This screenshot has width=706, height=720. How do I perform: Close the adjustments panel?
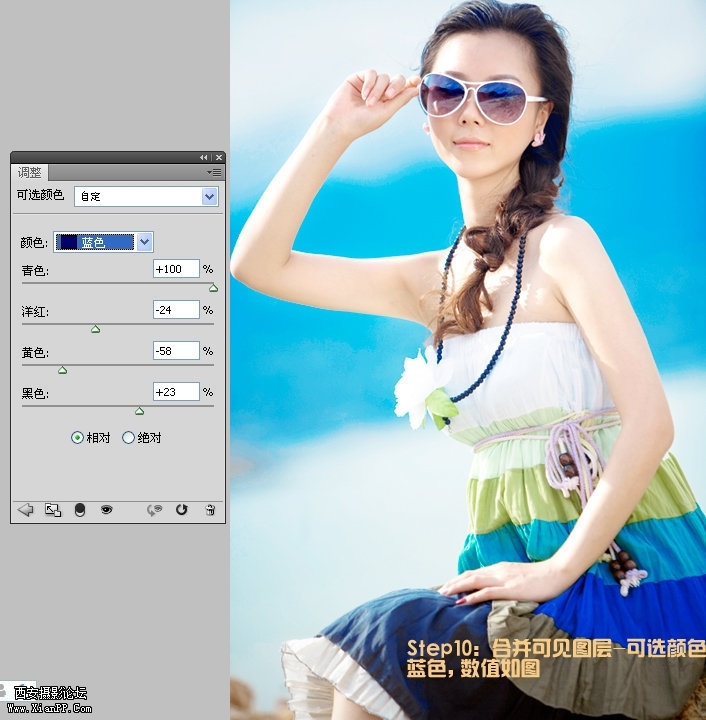pyautogui.click(x=219, y=158)
